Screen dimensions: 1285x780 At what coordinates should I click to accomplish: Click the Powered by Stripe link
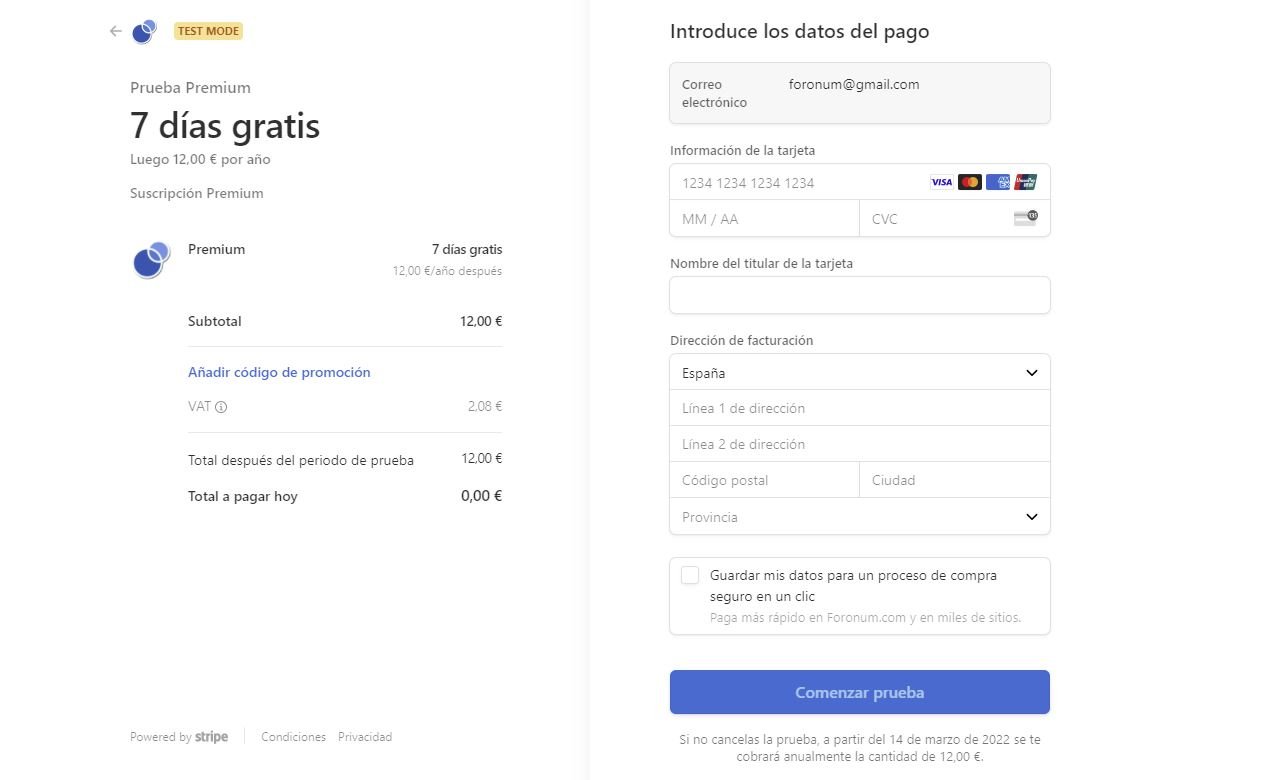click(x=179, y=737)
